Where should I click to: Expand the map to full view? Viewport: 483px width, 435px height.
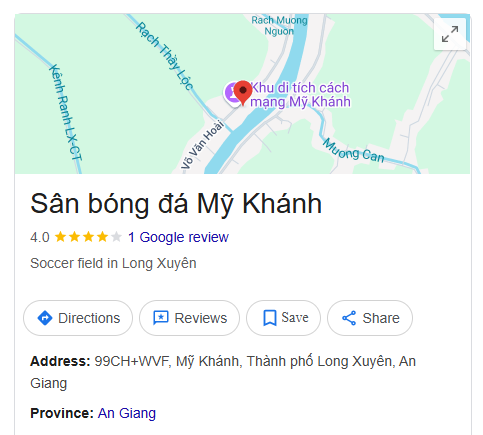click(x=450, y=34)
